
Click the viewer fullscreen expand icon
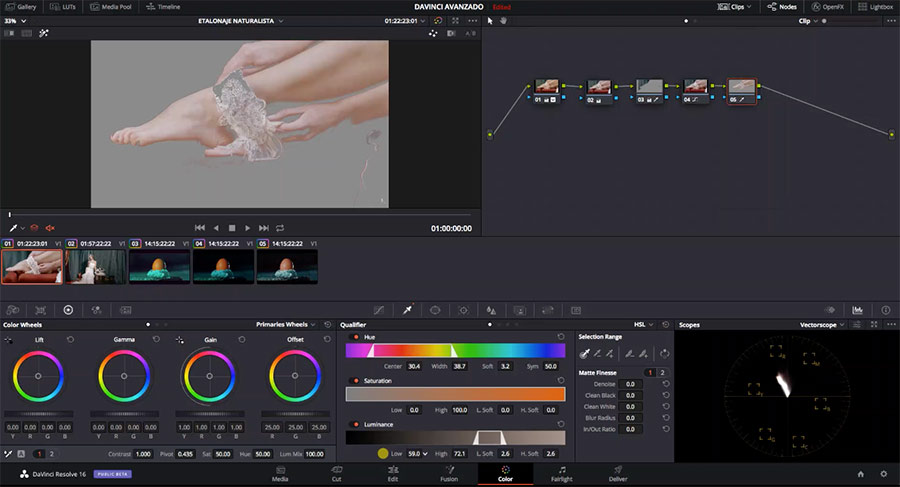tap(455, 21)
